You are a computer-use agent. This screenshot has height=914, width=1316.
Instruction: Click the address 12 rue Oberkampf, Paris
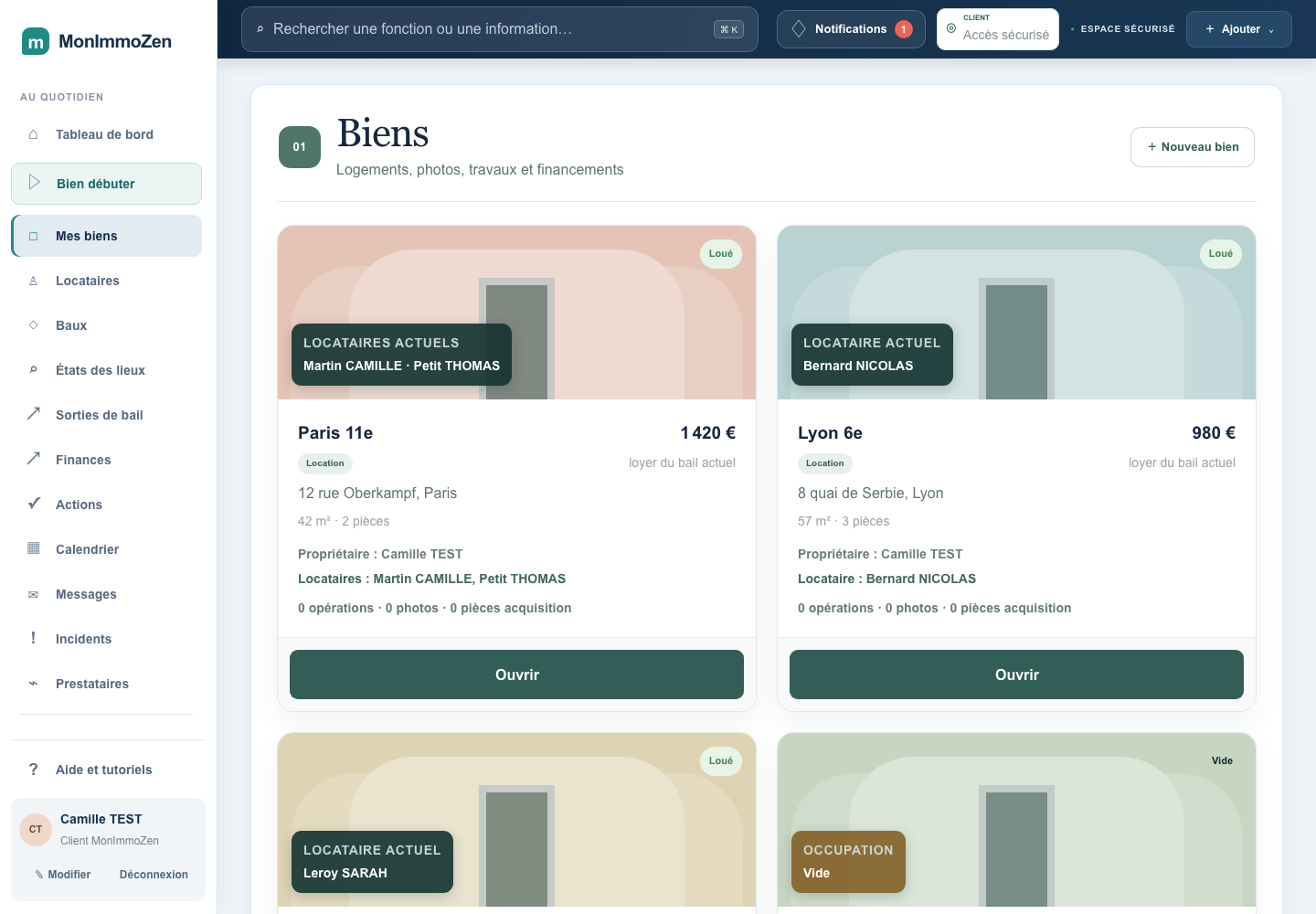coord(377,493)
